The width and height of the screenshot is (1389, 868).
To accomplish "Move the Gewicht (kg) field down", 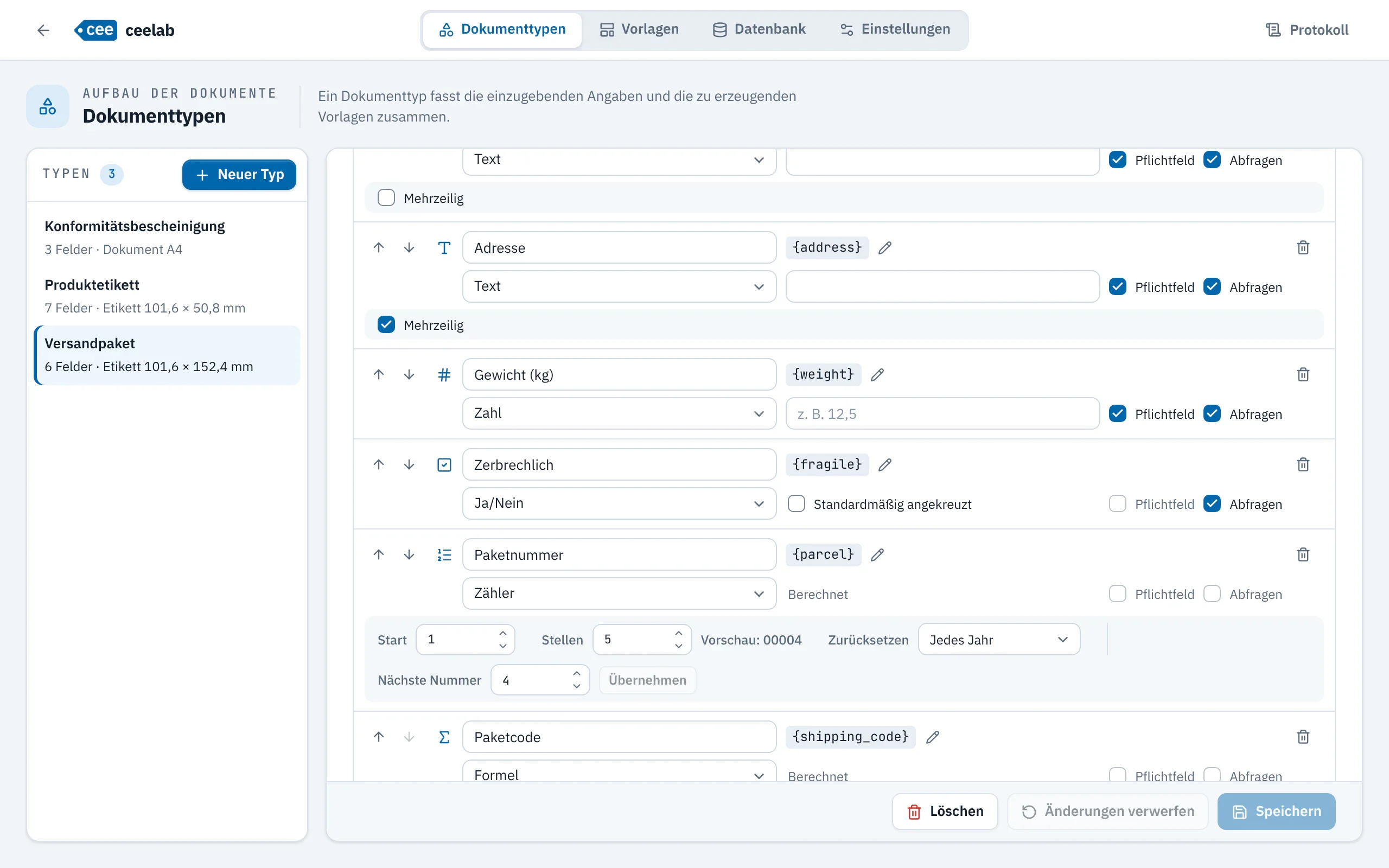I will (409, 375).
